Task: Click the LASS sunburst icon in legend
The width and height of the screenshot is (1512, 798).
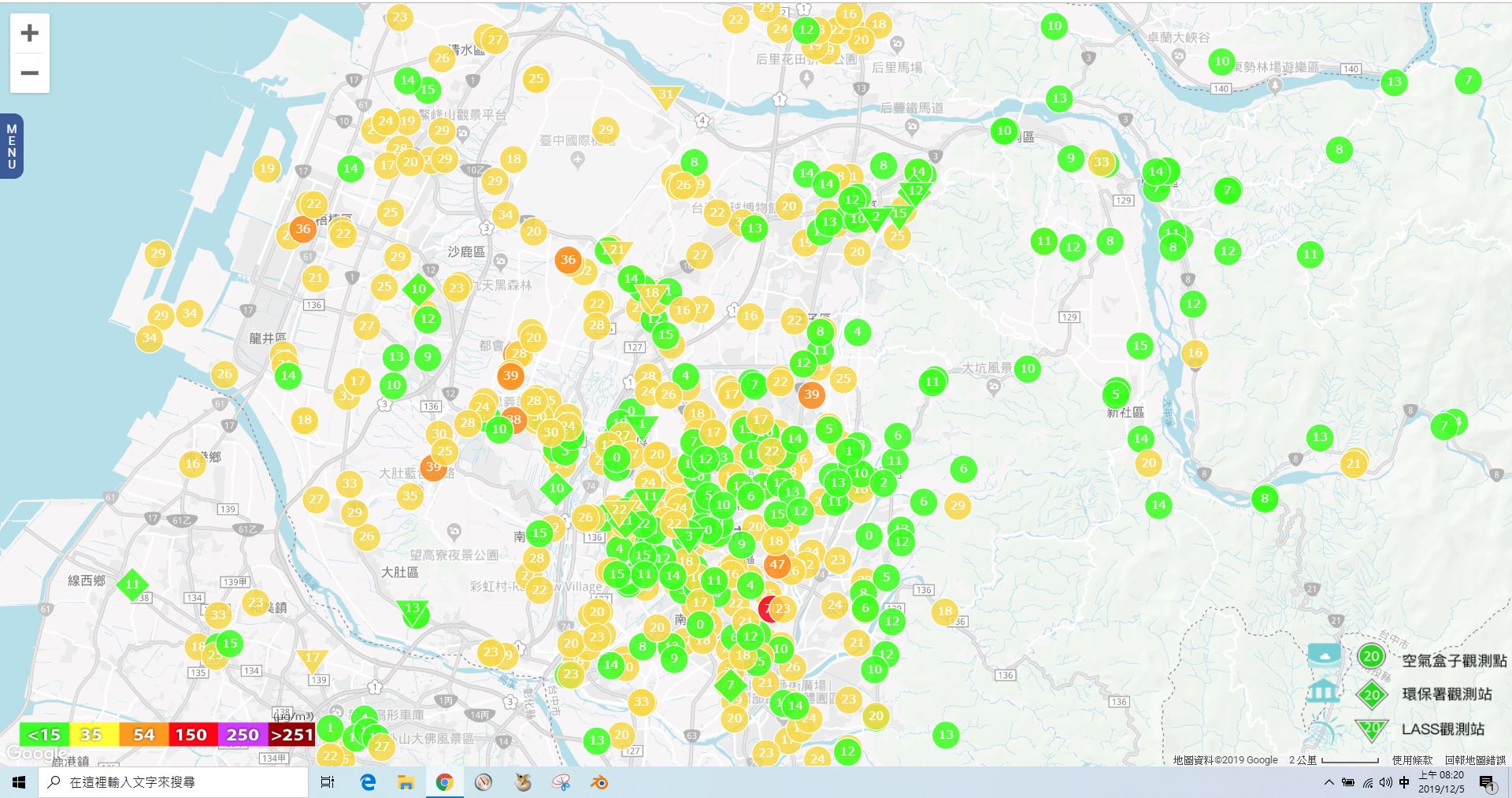Action: pos(1324,730)
